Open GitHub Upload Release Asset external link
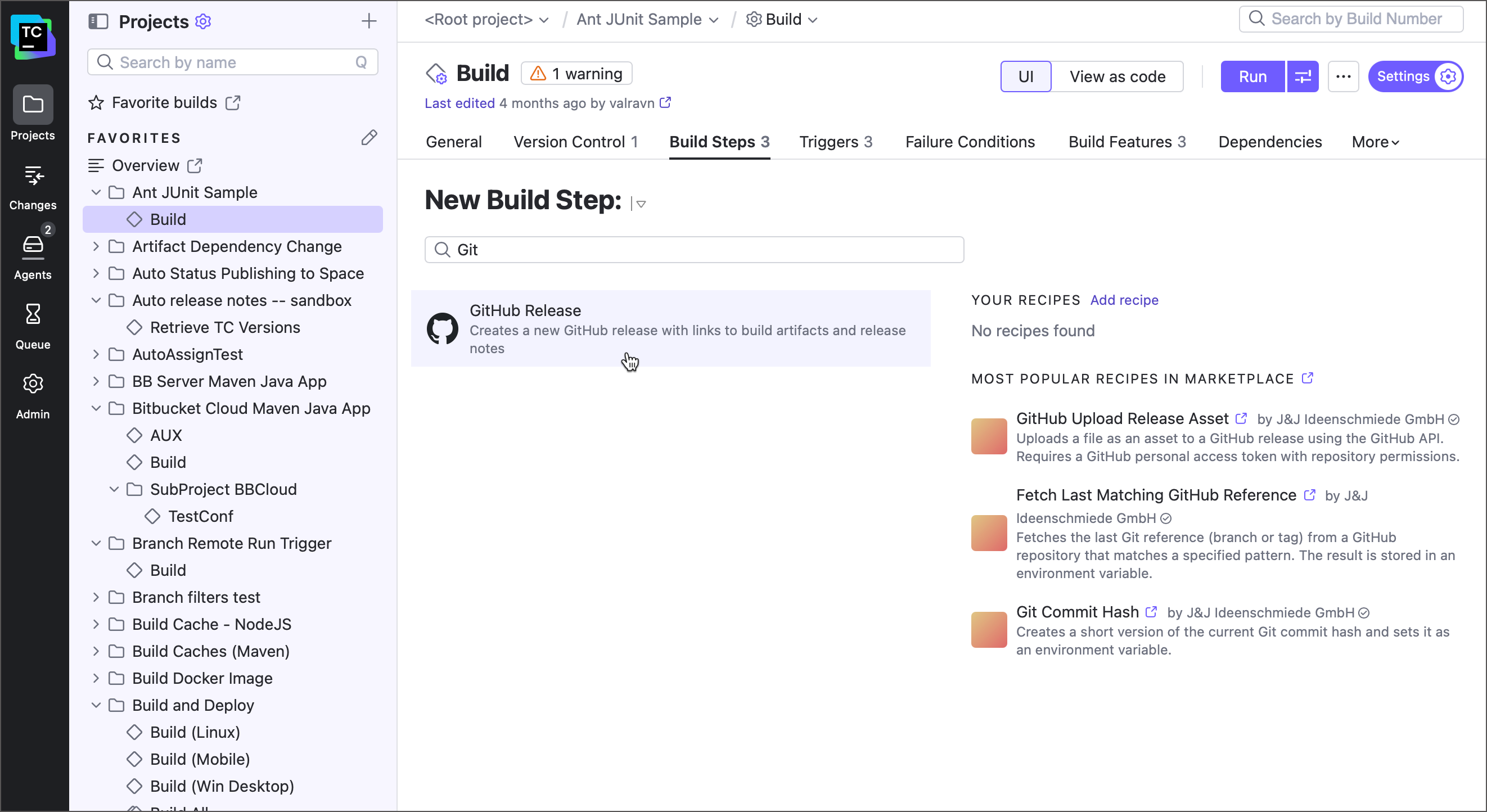1487x812 pixels. click(1241, 418)
